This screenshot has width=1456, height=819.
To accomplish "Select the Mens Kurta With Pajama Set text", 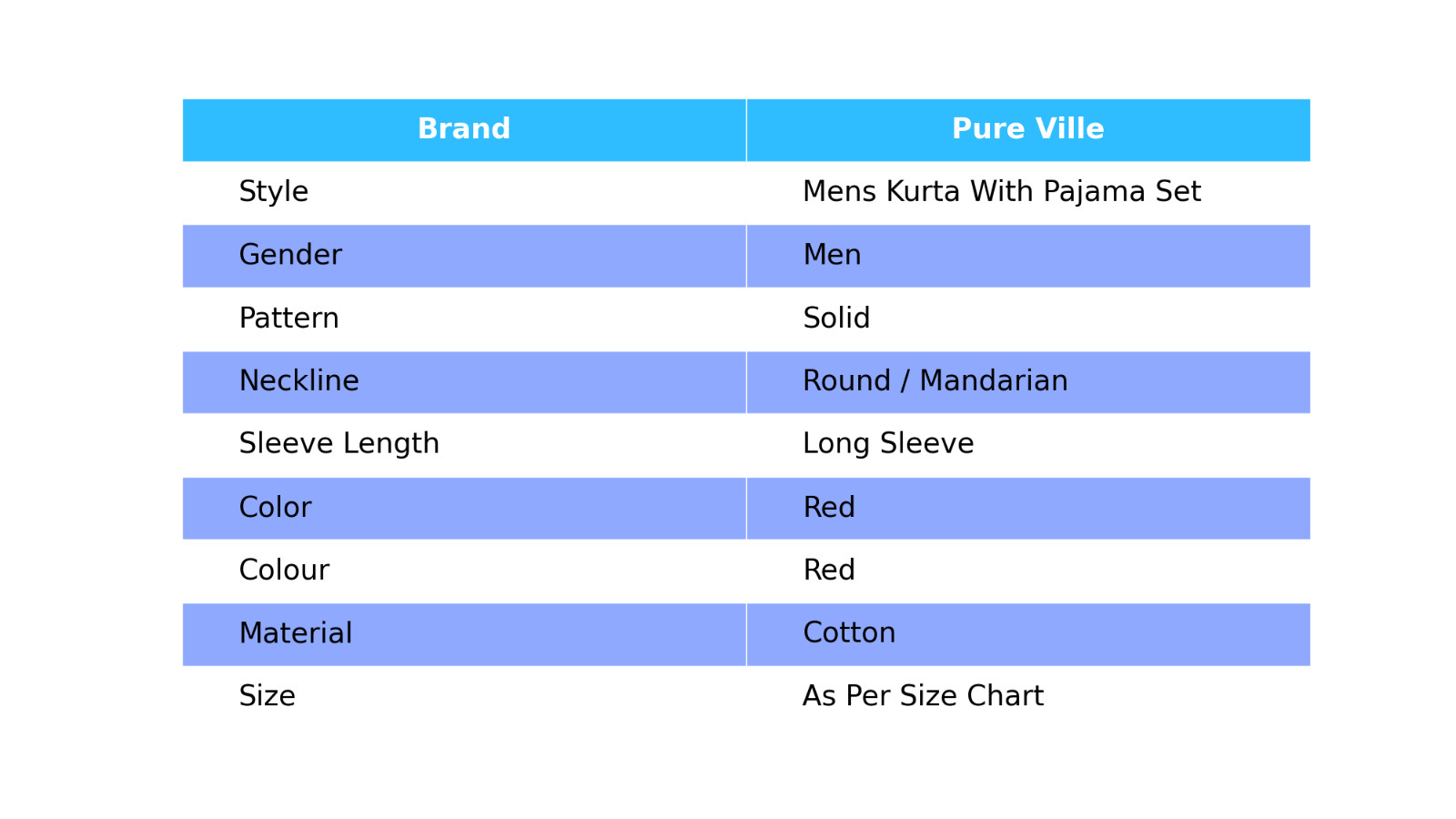I will 1001,192.
